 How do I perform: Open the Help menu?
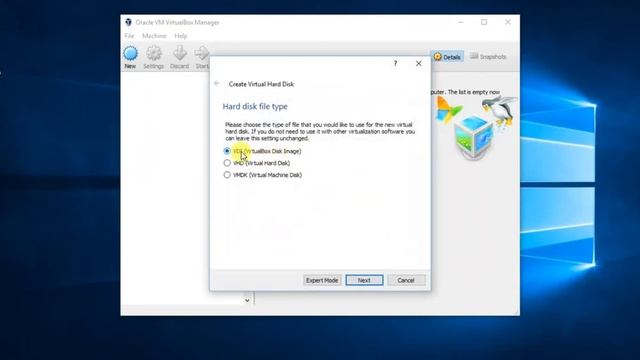tap(181, 36)
